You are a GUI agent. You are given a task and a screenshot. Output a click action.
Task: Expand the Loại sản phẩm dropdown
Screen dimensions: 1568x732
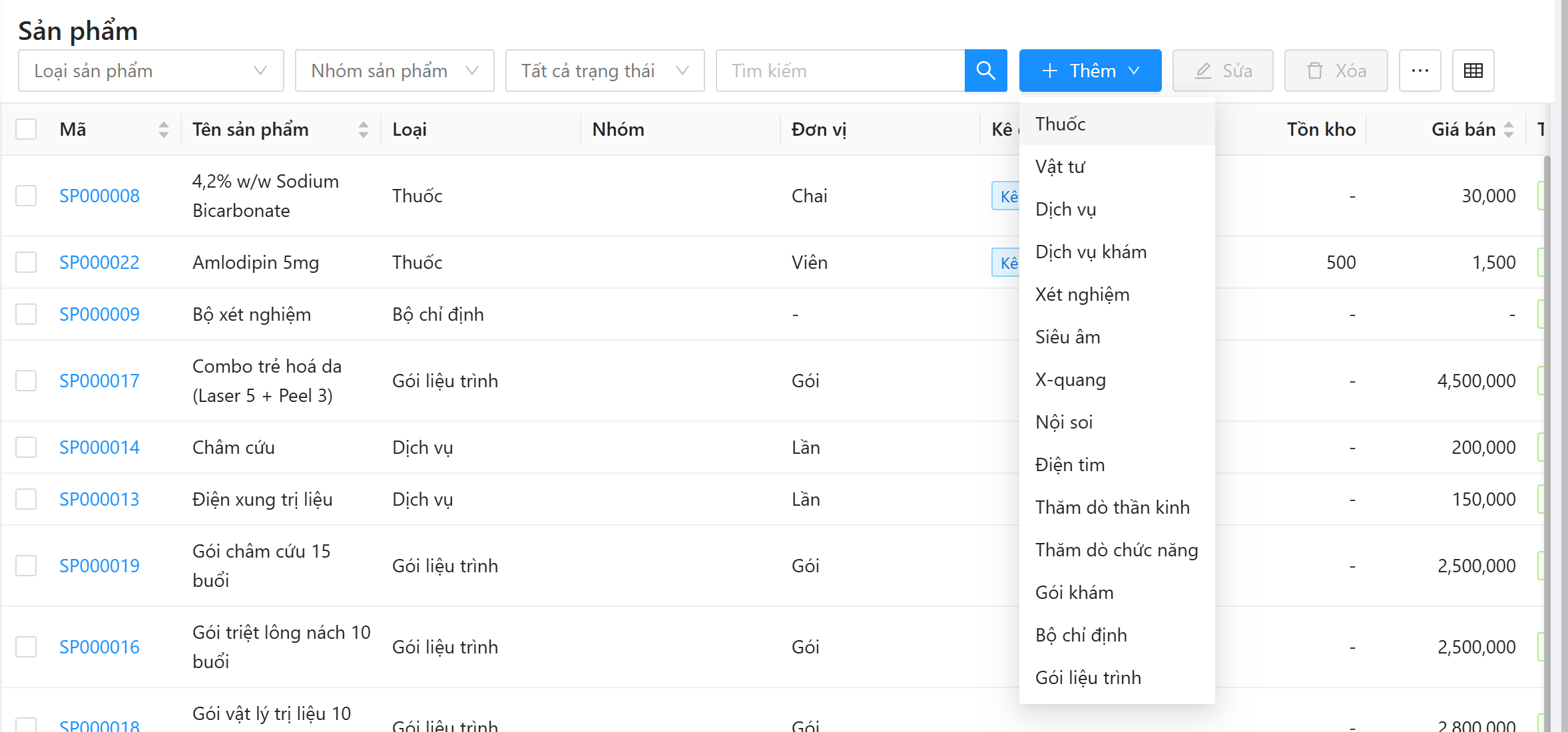point(151,71)
